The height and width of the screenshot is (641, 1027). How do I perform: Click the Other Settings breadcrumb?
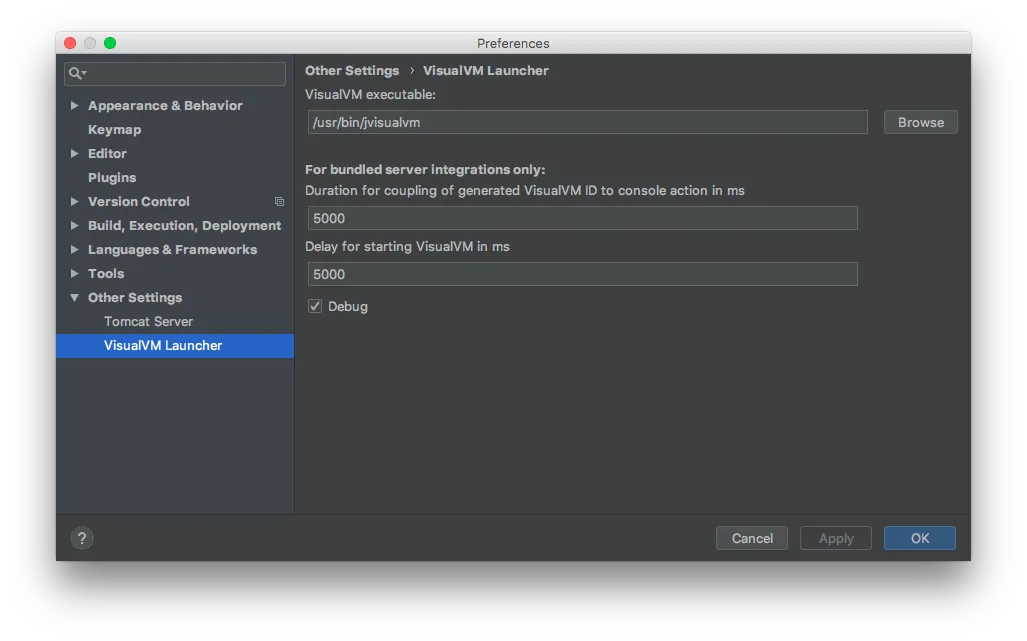pyautogui.click(x=352, y=71)
